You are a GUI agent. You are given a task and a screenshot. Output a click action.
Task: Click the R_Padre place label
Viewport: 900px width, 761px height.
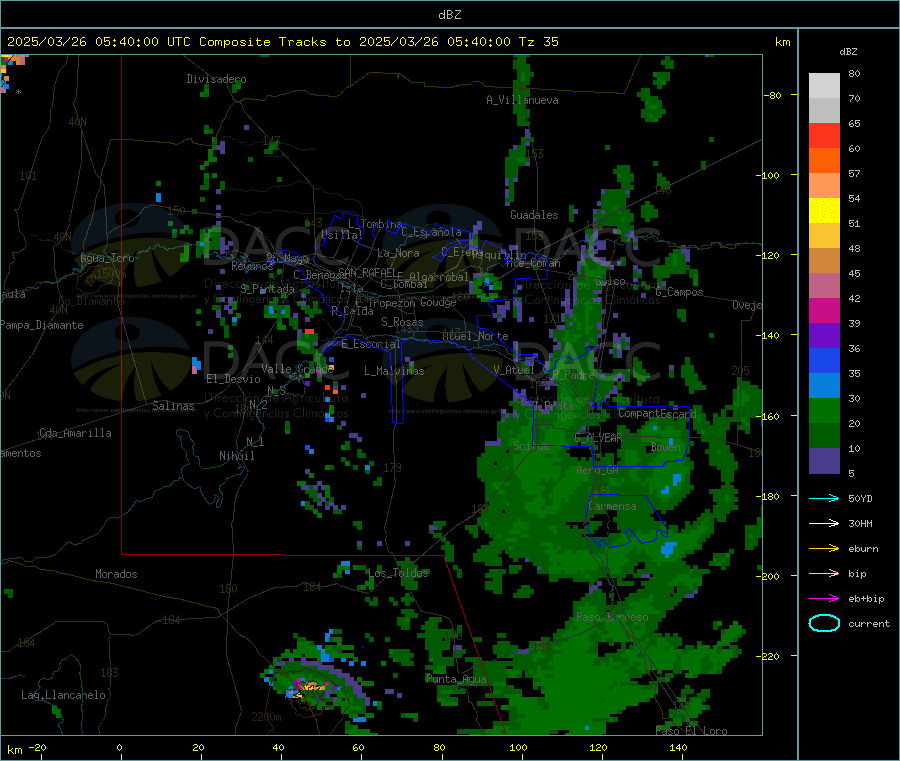click(x=573, y=375)
